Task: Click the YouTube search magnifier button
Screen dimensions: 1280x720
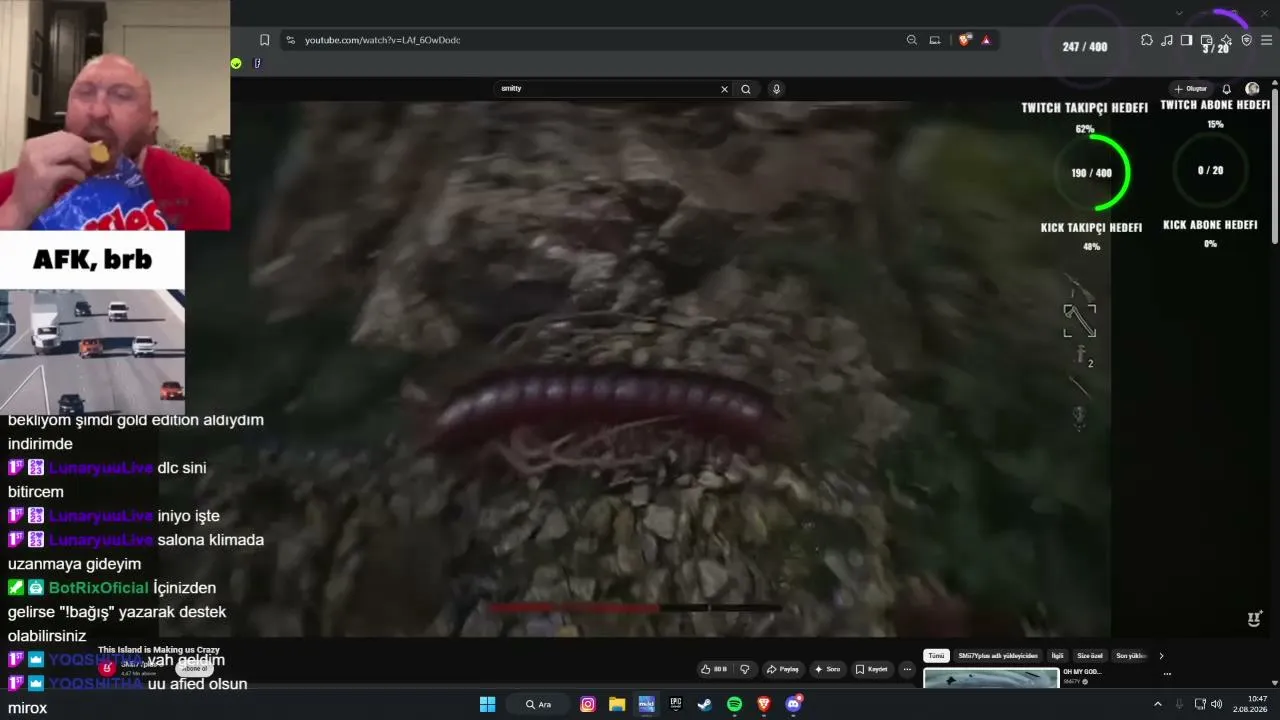Action: 746,89
